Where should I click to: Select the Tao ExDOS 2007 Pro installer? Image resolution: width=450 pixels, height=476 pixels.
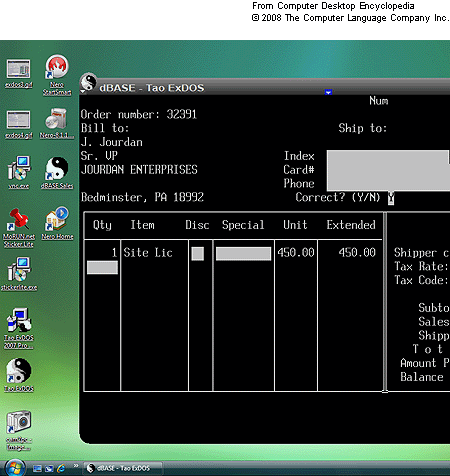(x=19, y=328)
